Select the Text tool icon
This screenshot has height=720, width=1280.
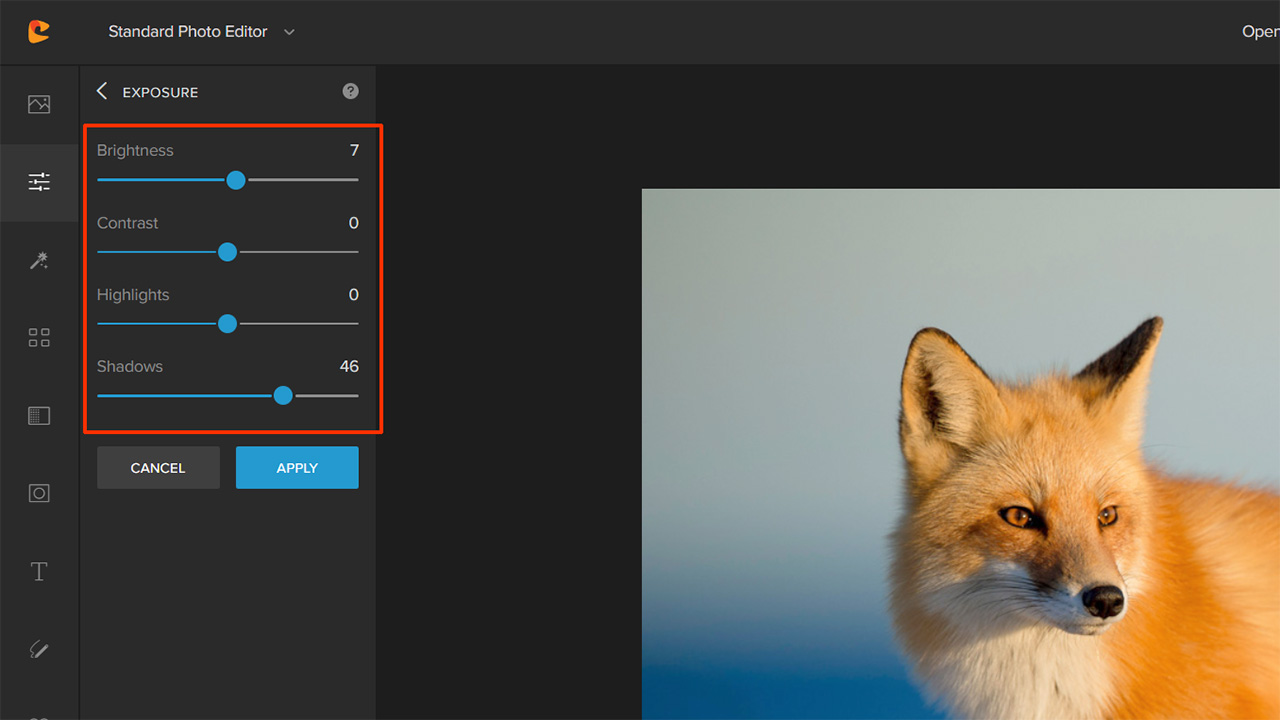click(39, 571)
